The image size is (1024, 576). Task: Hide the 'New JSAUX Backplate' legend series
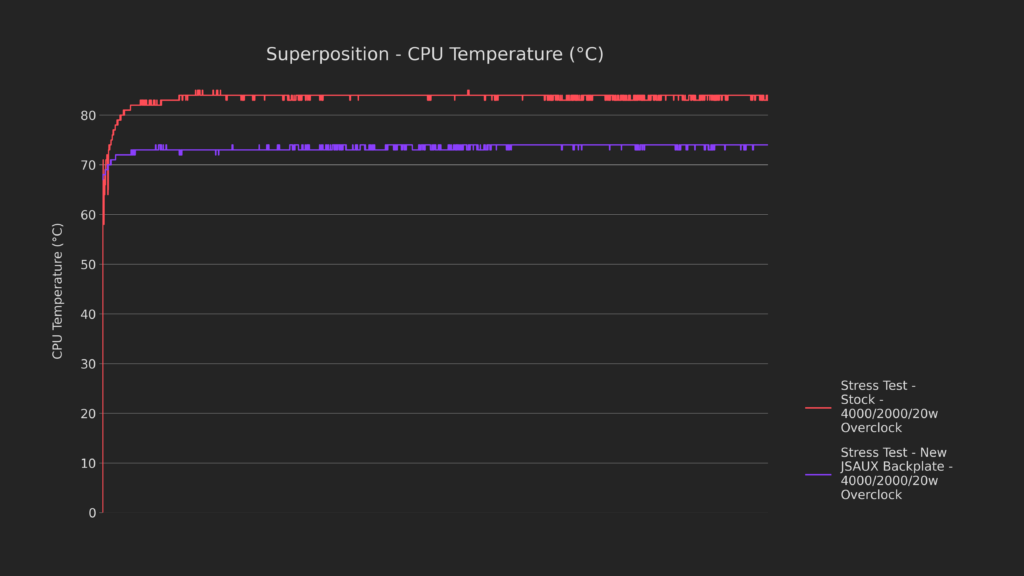coord(893,474)
